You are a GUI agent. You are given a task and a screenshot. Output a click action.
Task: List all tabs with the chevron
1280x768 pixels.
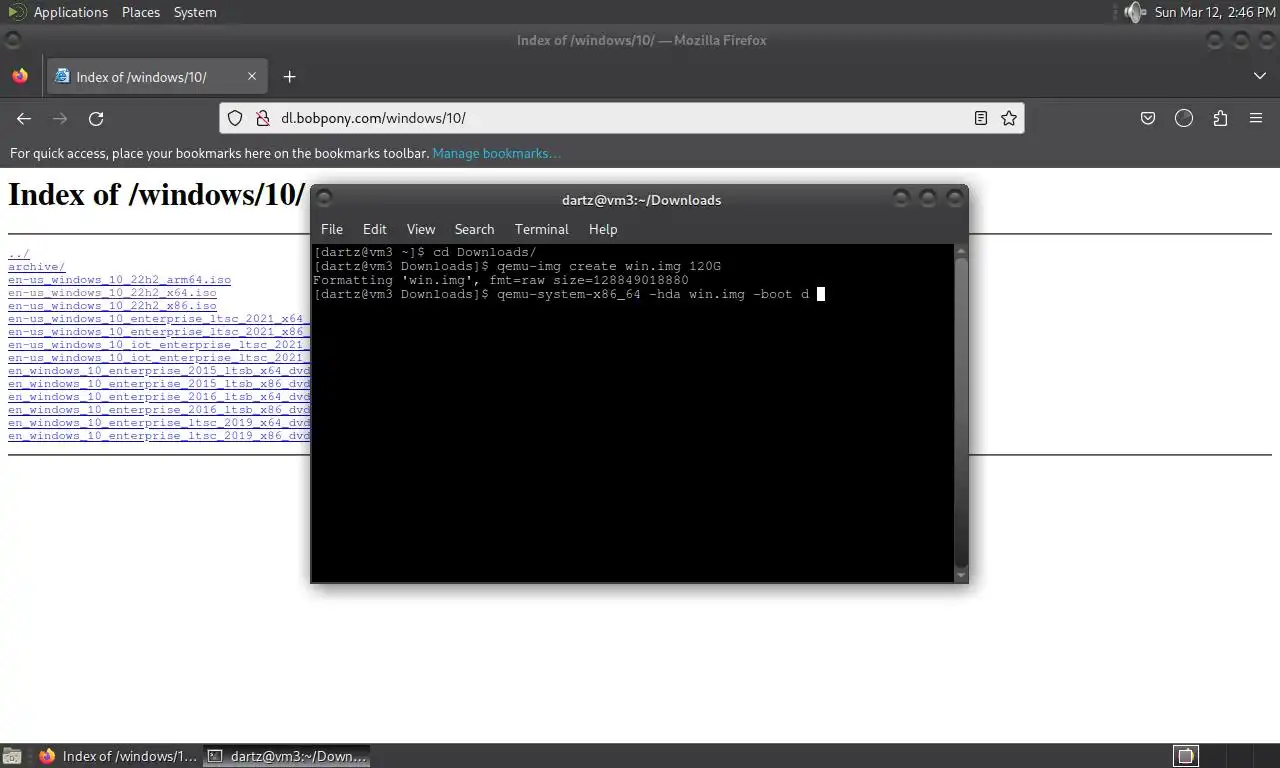[1259, 76]
